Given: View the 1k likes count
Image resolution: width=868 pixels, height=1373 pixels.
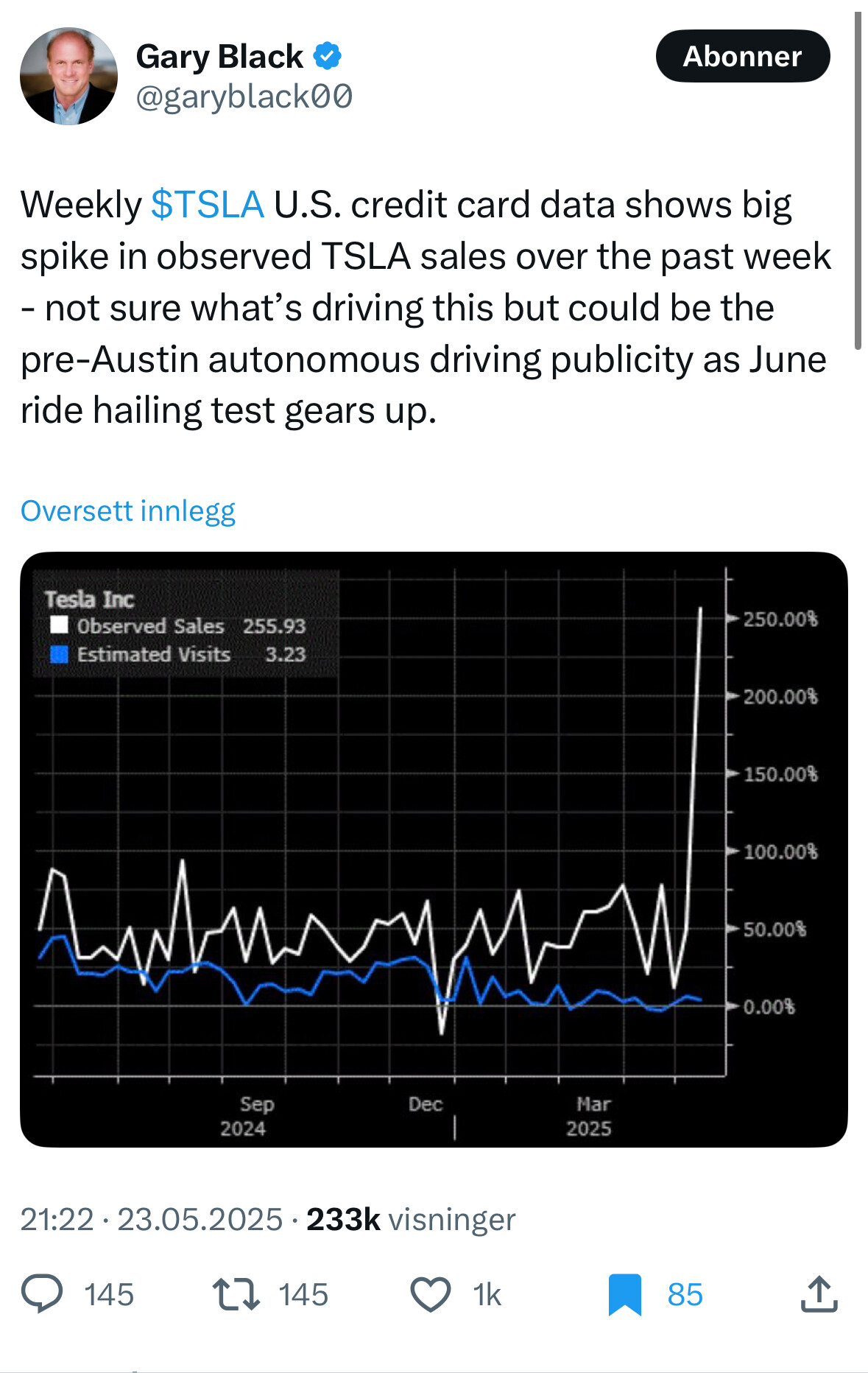Looking at the screenshot, I should pos(487,1295).
